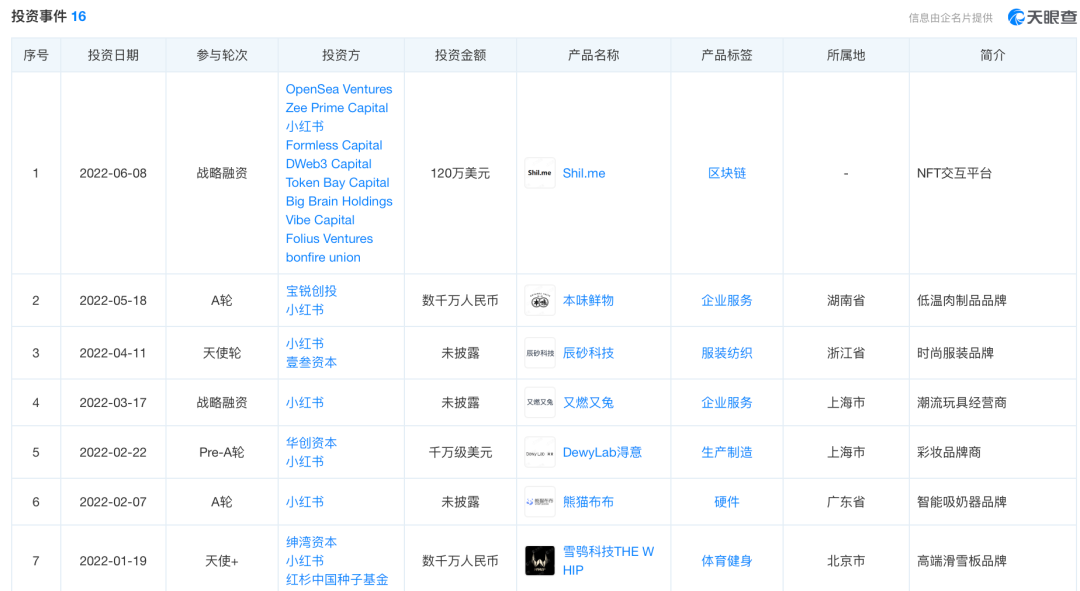This screenshot has height=591, width=1080.
Task: Select the 湖南省 location cell
Action: pos(846,300)
